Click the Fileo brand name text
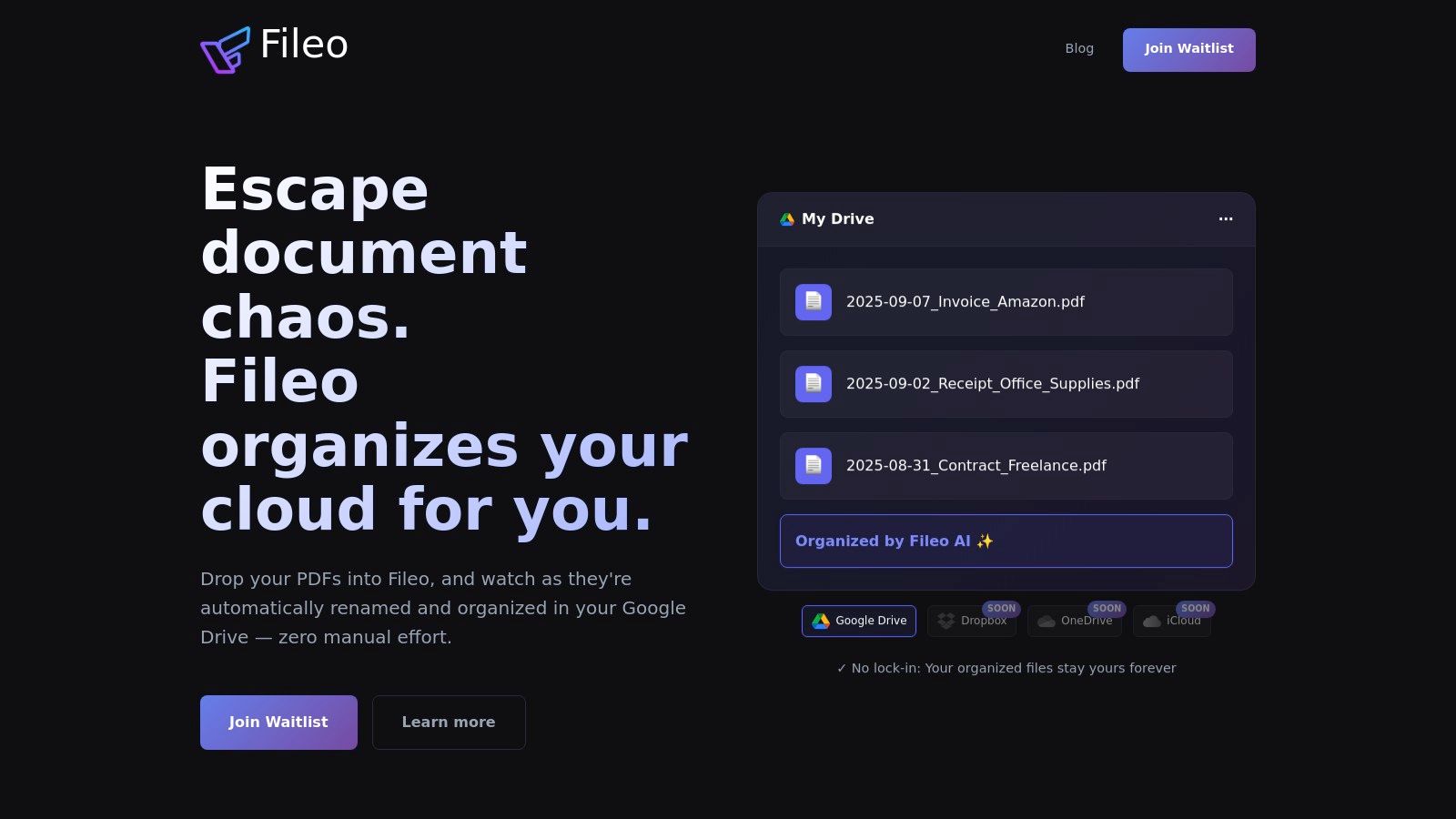The image size is (1456, 819). [304, 45]
